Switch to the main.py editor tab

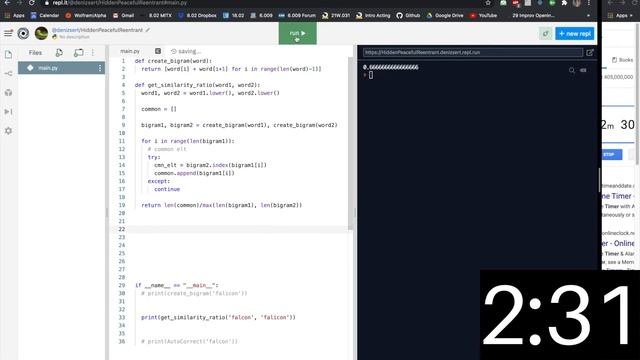[130, 51]
